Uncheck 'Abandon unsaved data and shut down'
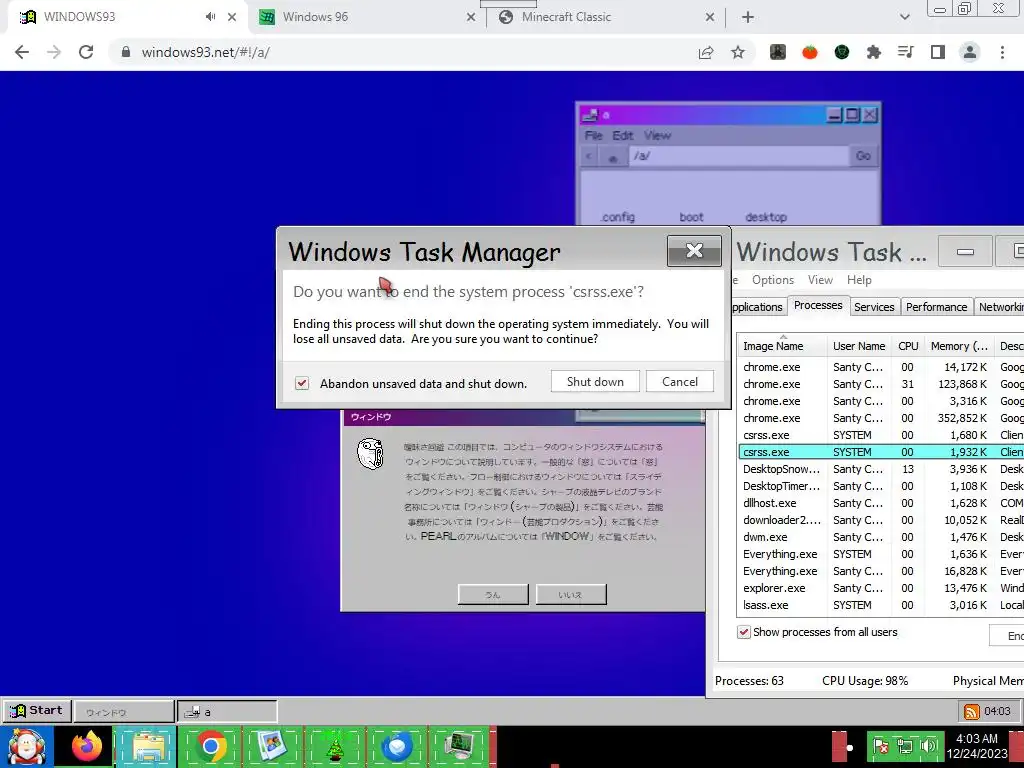The width and height of the screenshot is (1024, 768). click(302, 383)
